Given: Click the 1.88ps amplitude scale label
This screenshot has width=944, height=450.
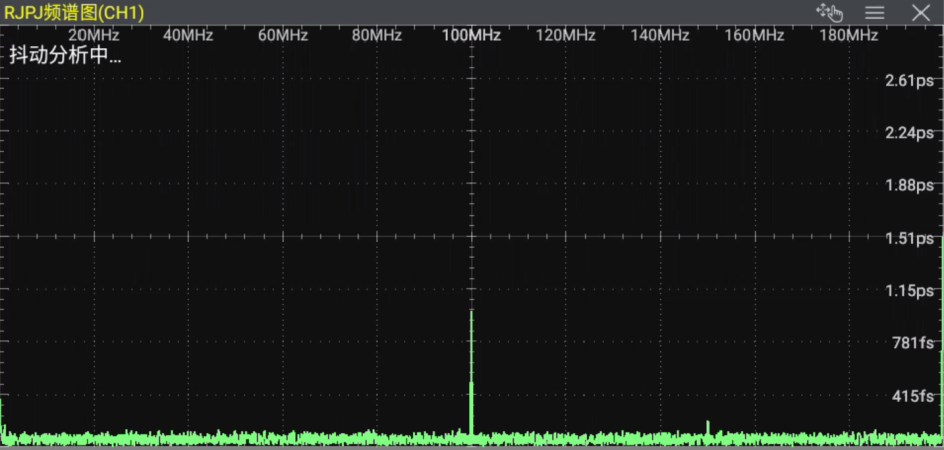Looking at the screenshot, I should click(x=909, y=186).
